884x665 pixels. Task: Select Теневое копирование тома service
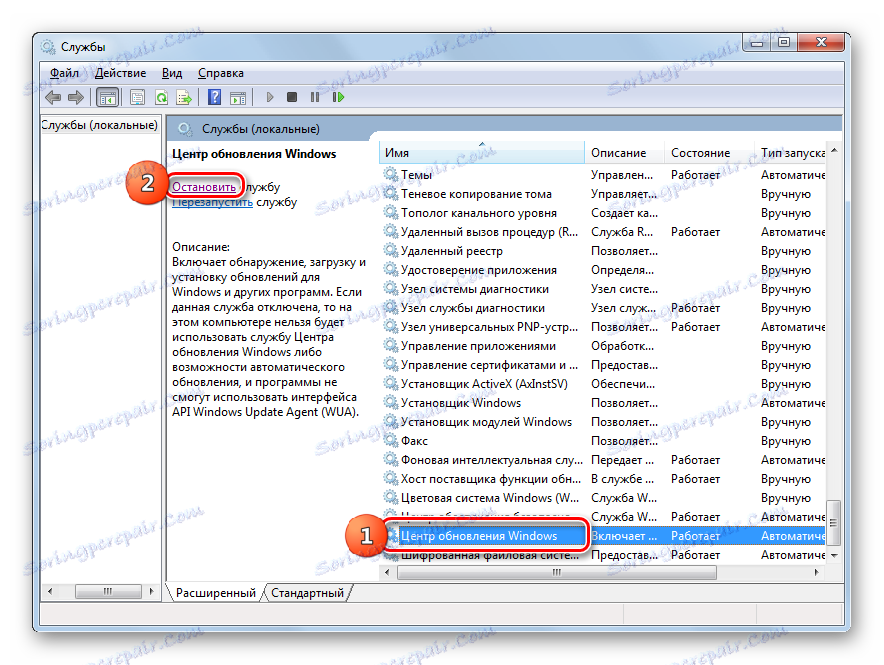[603, 194]
